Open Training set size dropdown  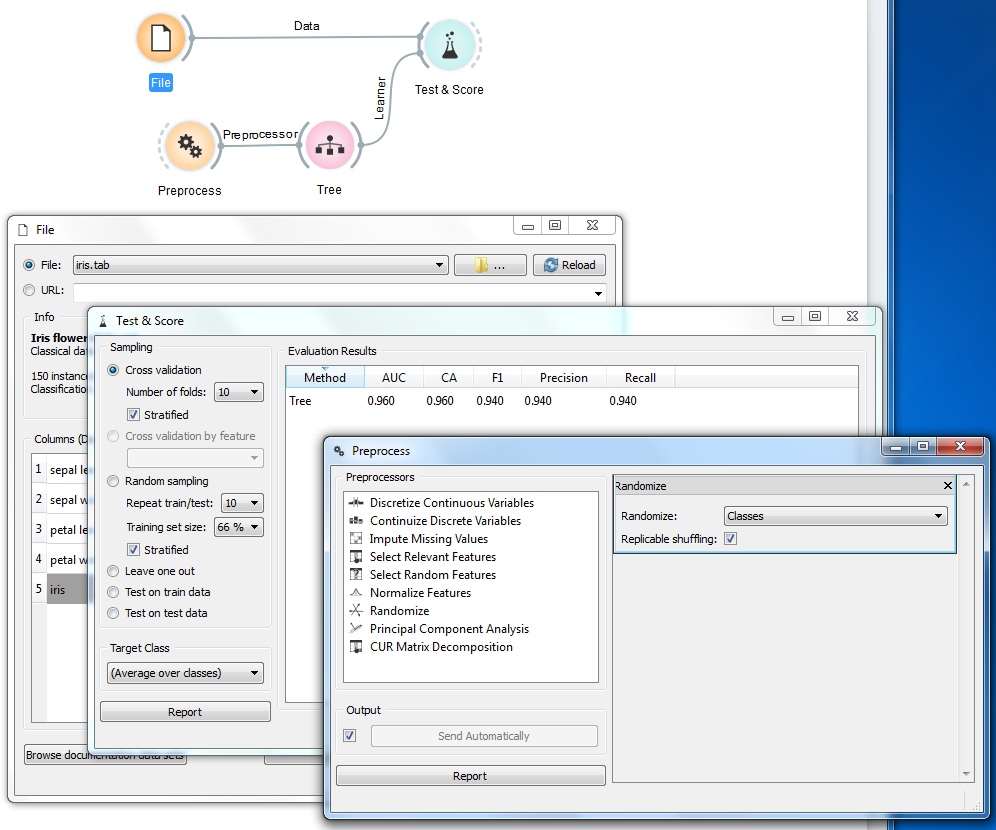239,527
